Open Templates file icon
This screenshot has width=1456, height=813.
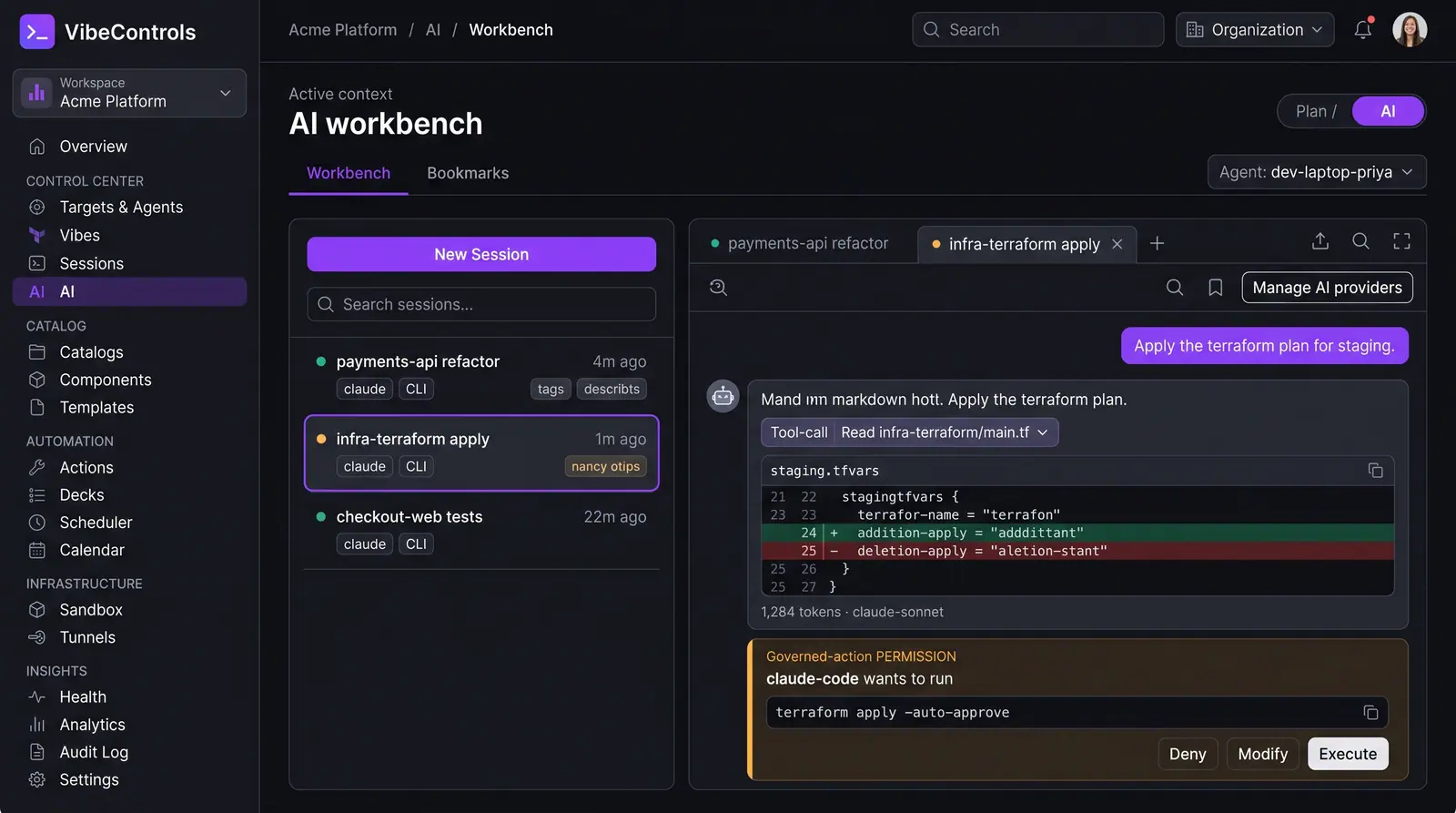37,407
